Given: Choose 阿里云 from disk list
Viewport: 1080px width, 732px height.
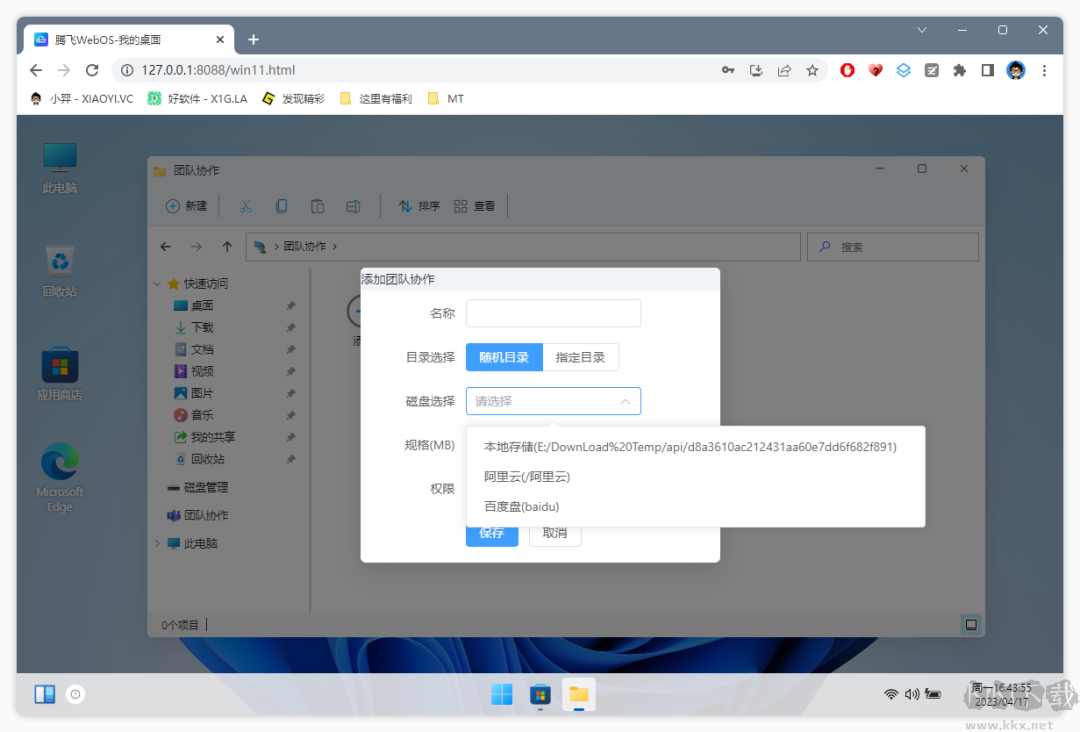Looking at the screenshot, I should click(x=696, y=477).
